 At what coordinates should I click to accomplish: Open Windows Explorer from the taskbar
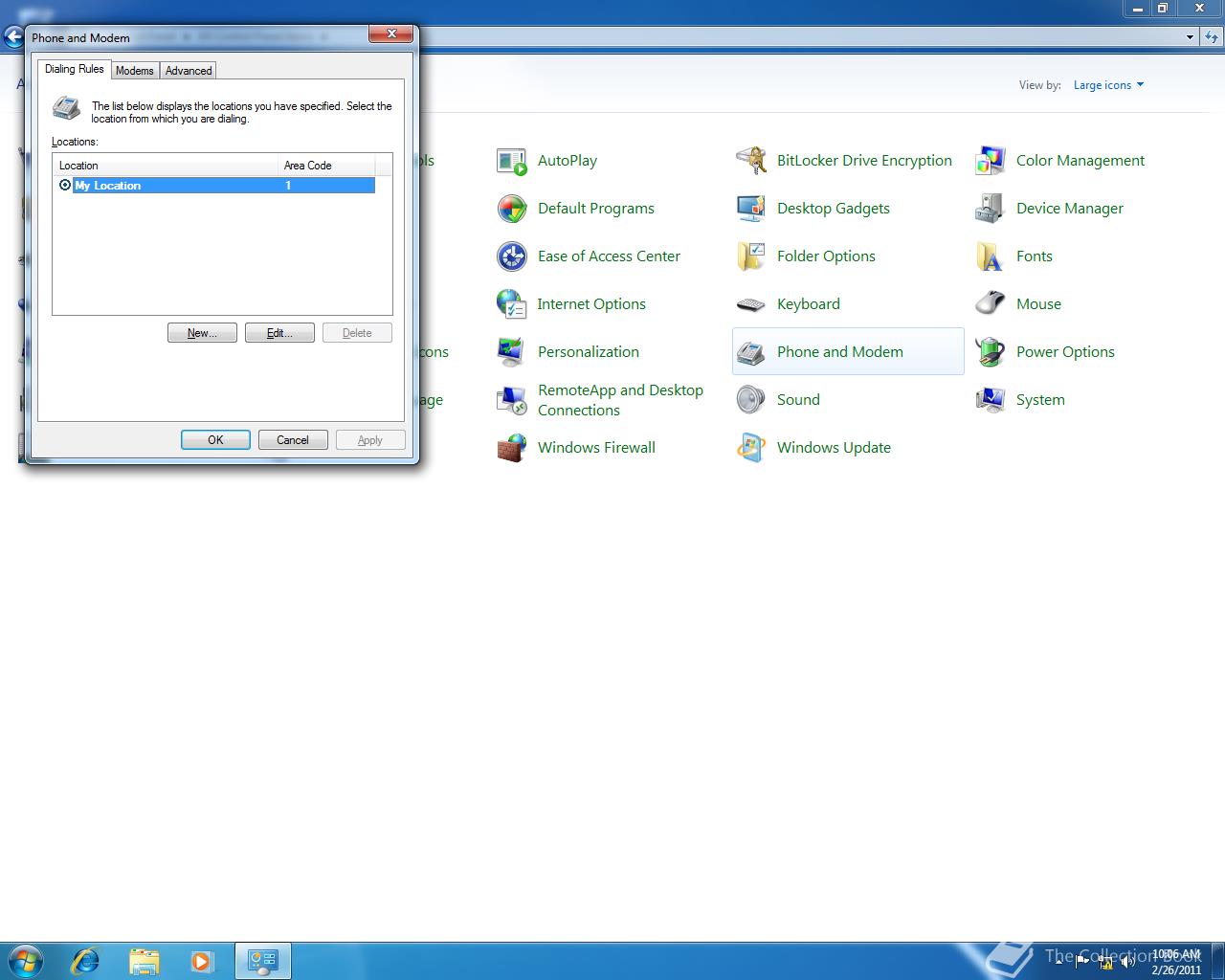[x=144, y=961]
